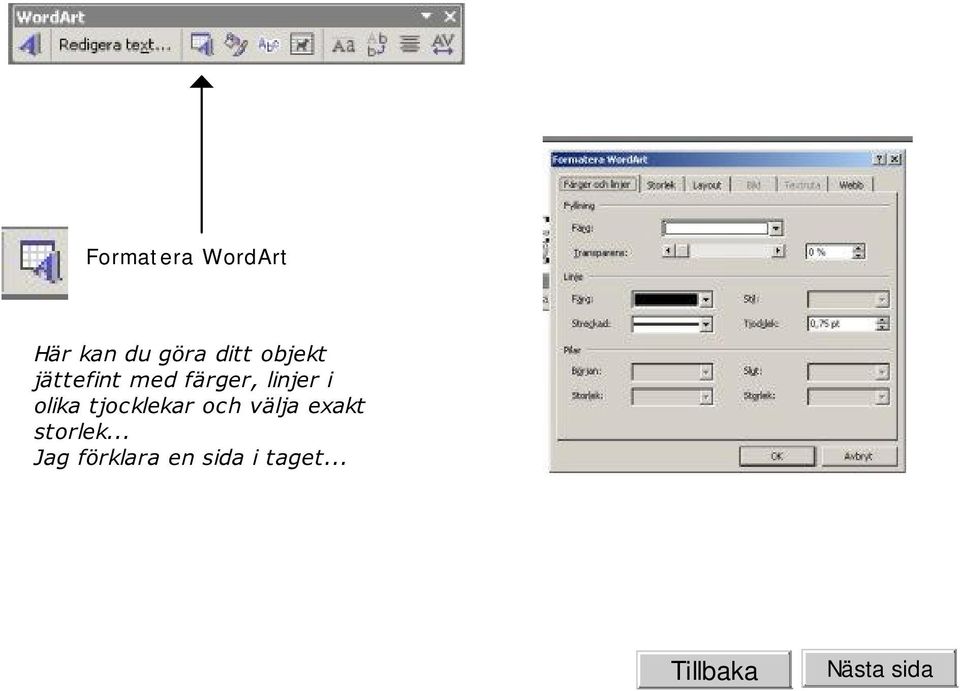Click the Redigera text button
This screenshot has width=960, height=691.
coord(114,45)
